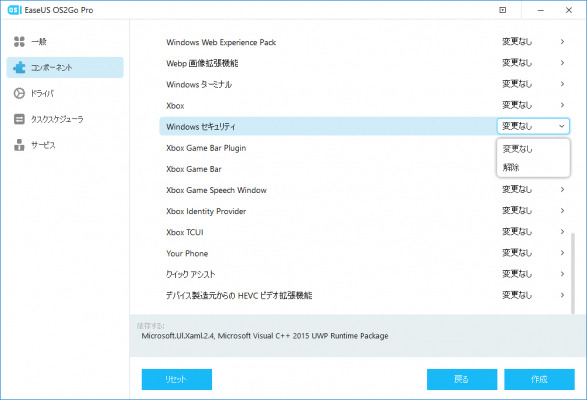Image resolution: width=587 pixels, height=400 pixels.
Task: Expand the Xbox row chevron
Action: point(562,105)
